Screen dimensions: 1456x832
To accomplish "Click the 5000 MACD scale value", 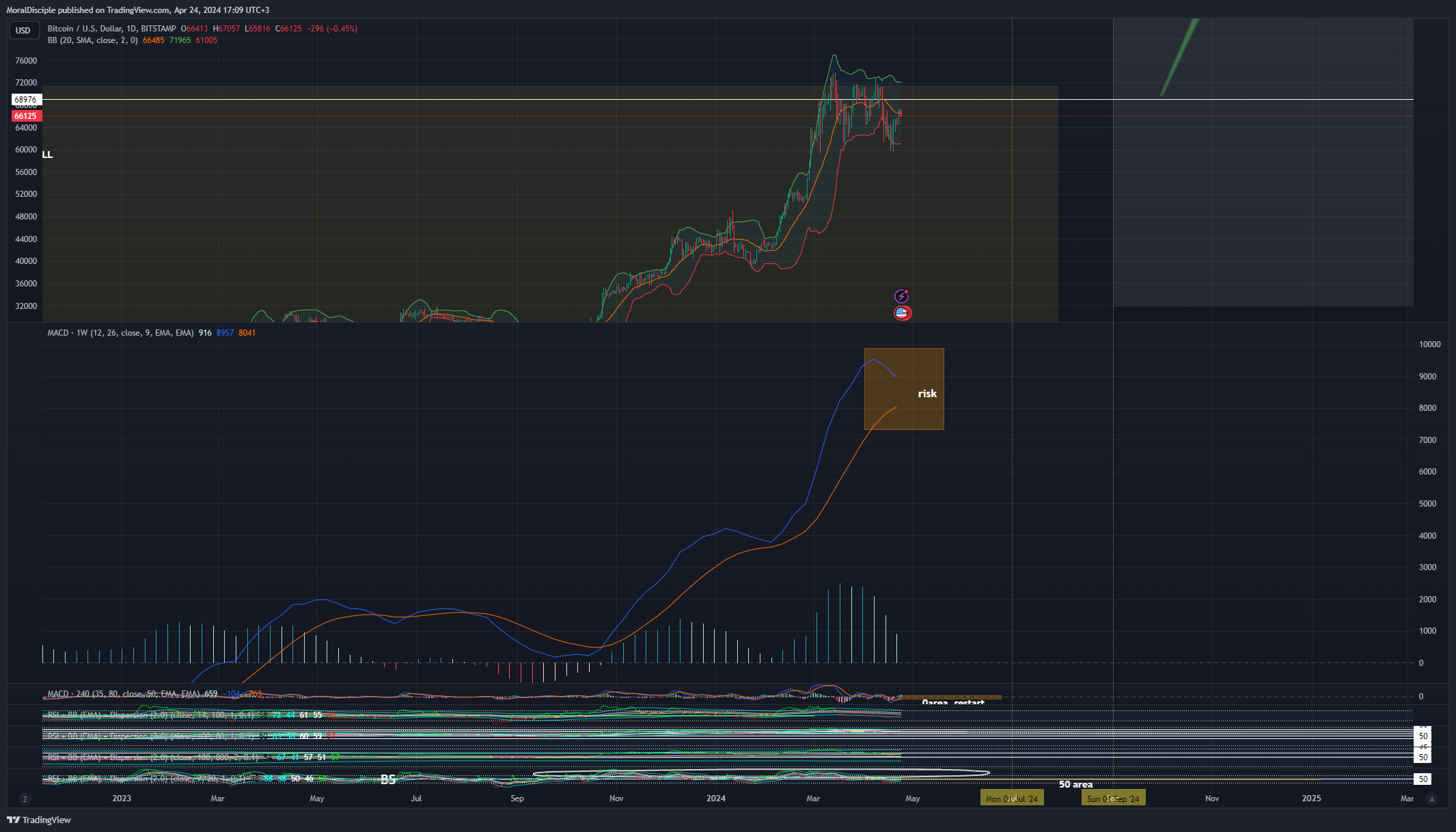I will (1427, 504).
